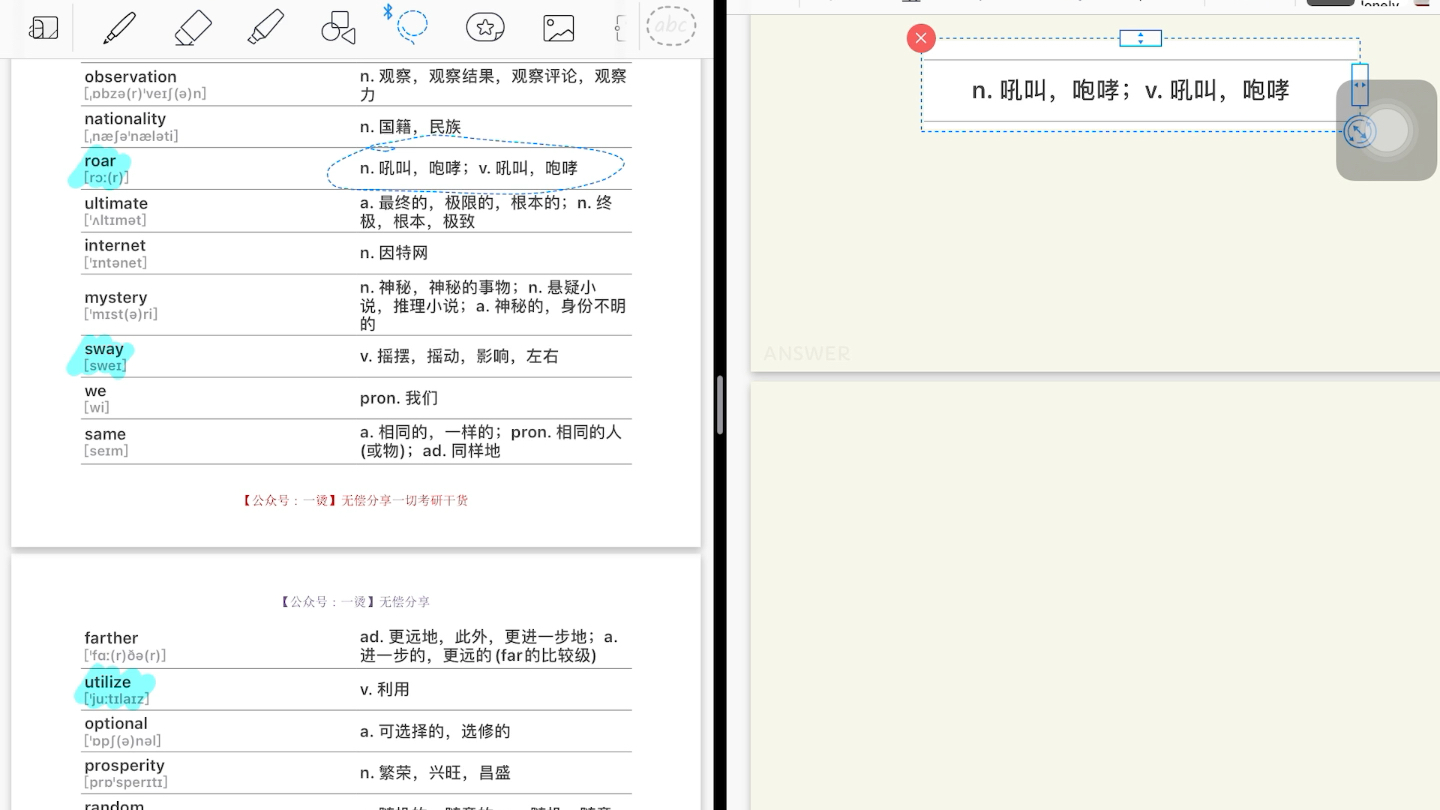This screenshot has height=810, width=1440.
Task: Tap the AssistiveTouch floating button
Action: point(1387,131)
